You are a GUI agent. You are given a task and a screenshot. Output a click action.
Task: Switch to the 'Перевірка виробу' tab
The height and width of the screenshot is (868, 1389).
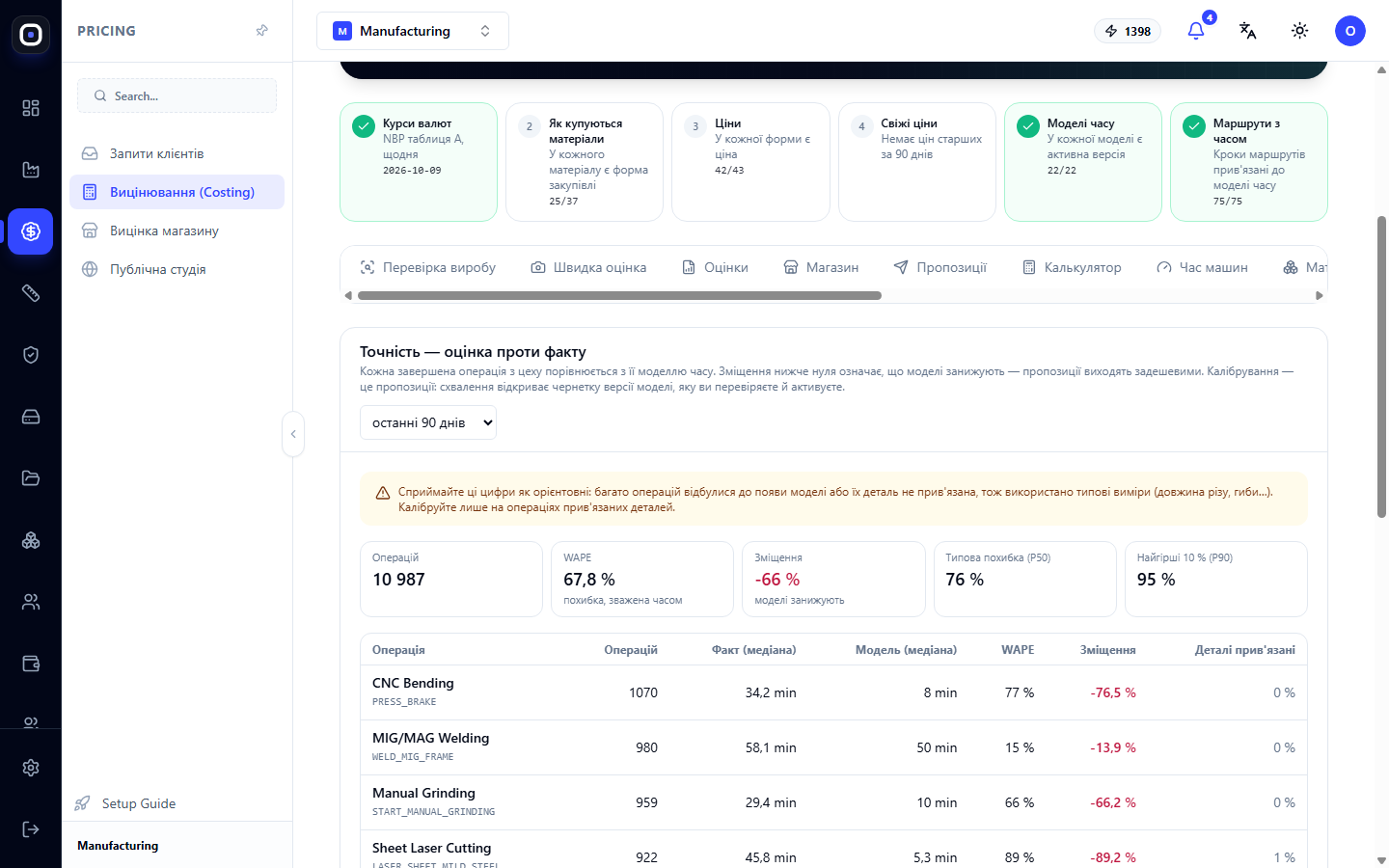(428, 267)
